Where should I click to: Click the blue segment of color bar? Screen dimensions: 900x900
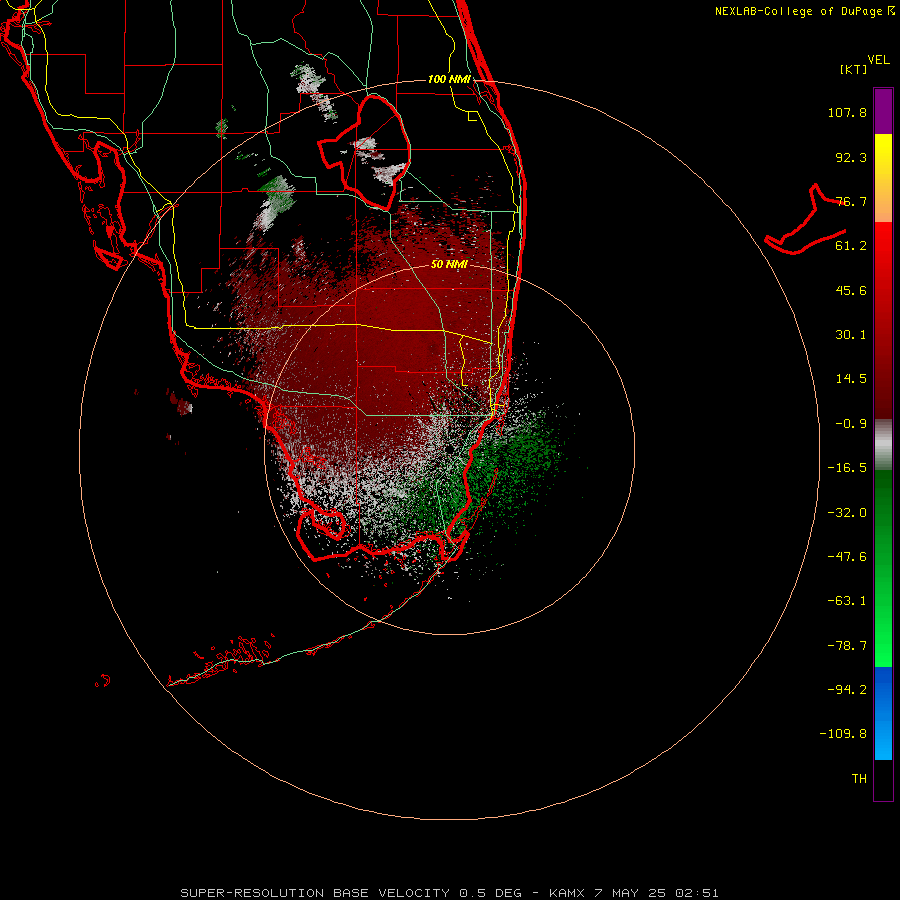click(883, 713)
